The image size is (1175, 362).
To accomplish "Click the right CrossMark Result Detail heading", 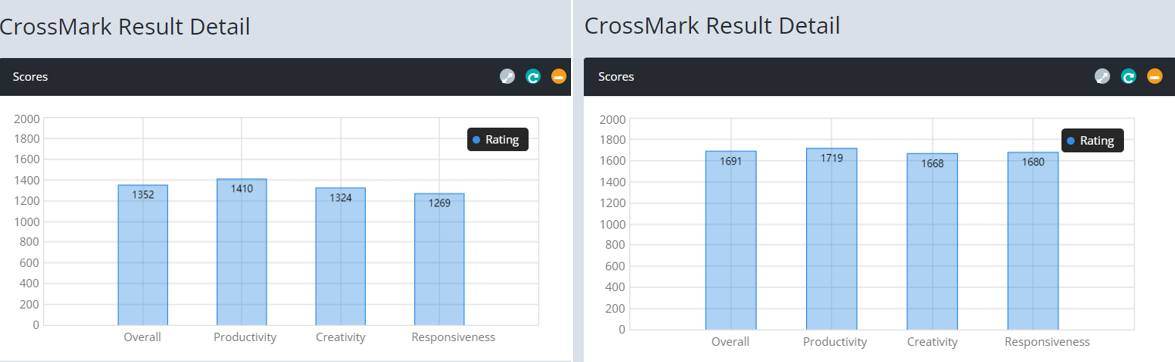I will pos(712,26).
